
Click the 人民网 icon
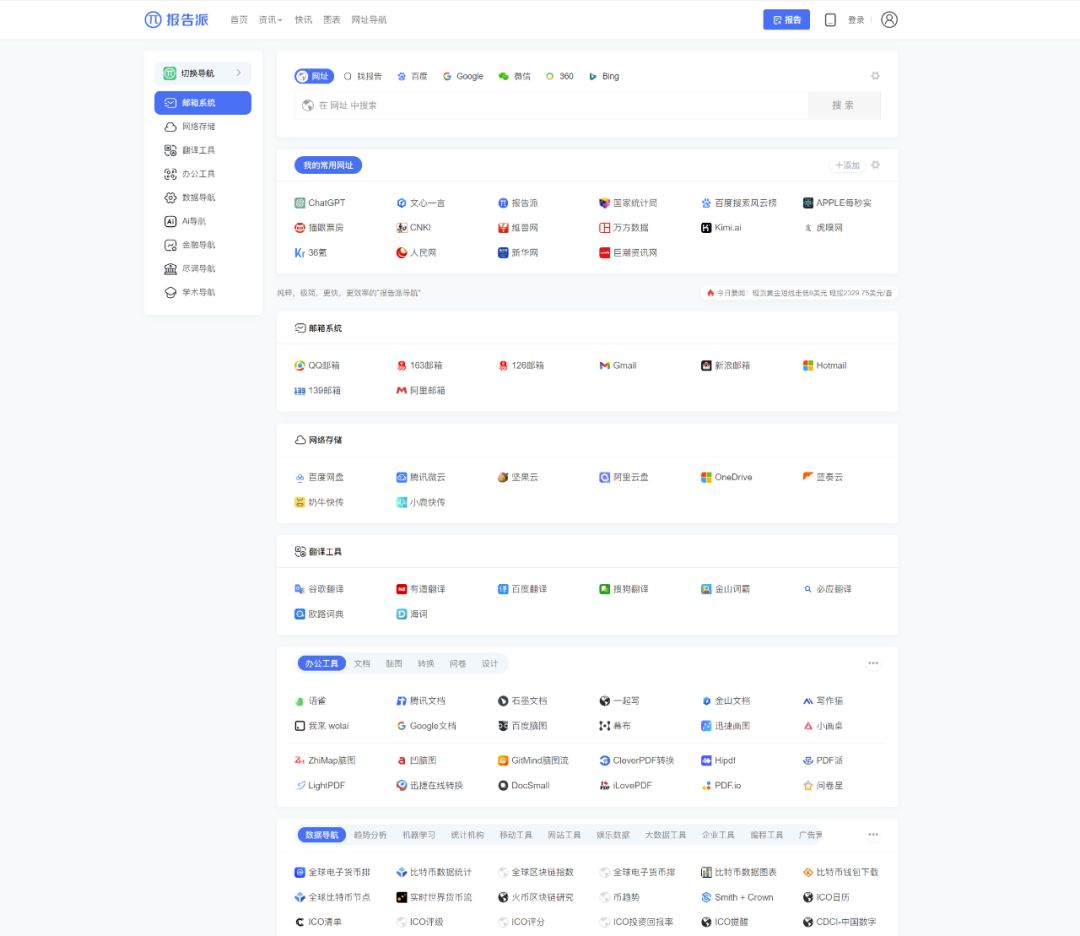point(402,253)
